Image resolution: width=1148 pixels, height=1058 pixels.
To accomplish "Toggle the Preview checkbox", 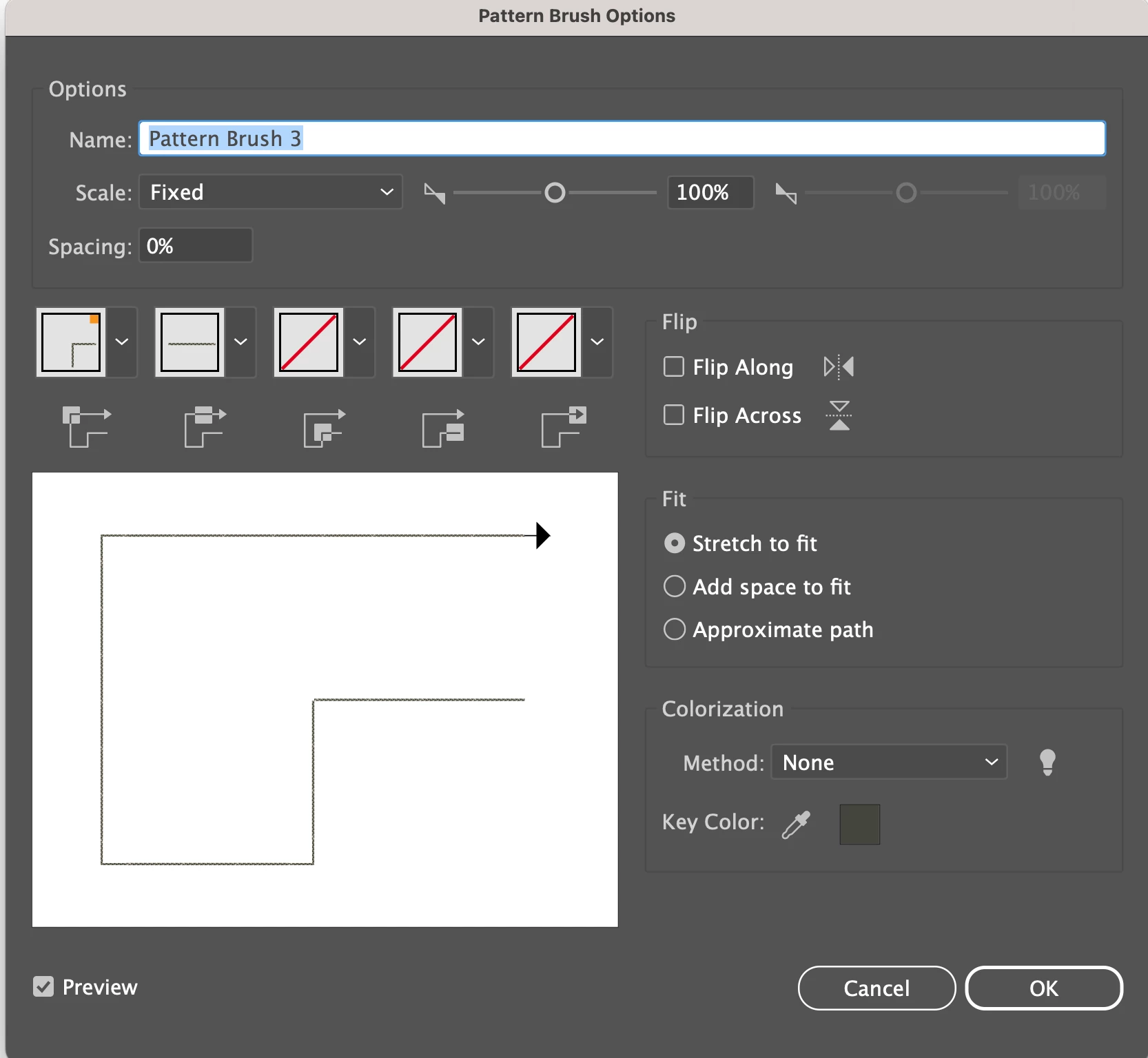I will click(x=43, y=986).
